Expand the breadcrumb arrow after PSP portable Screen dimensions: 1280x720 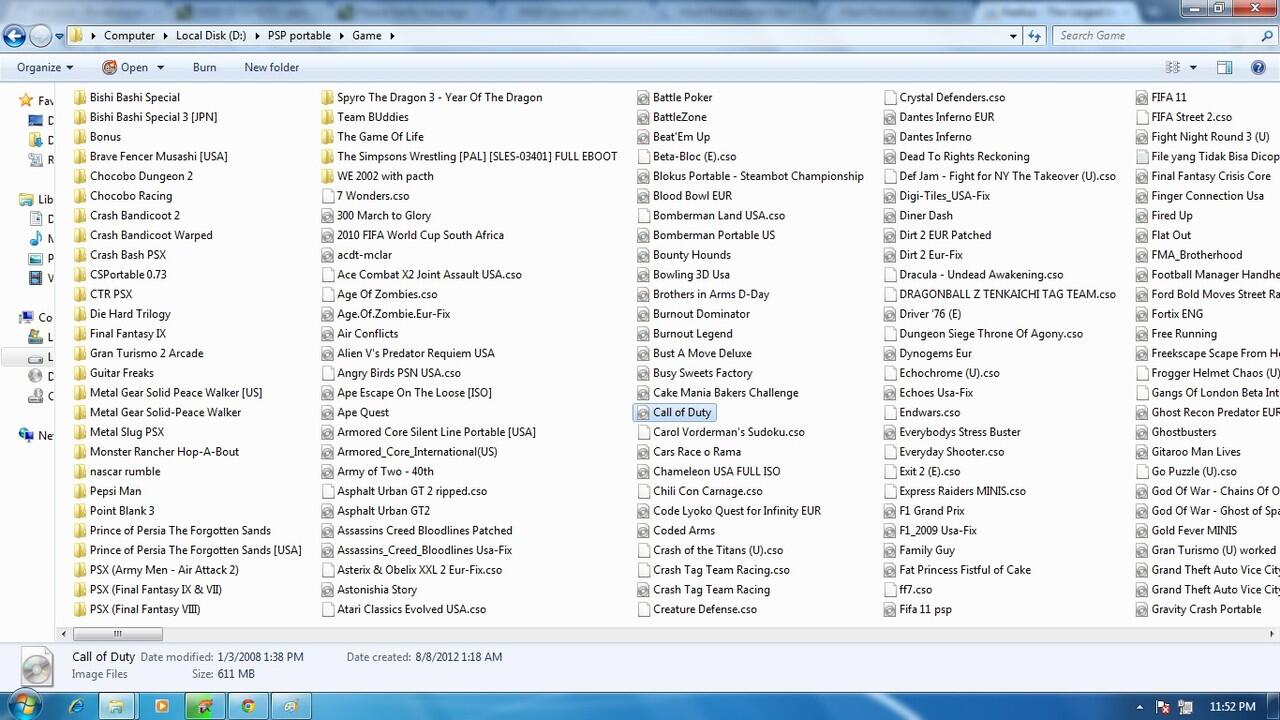tap(341, 36)
